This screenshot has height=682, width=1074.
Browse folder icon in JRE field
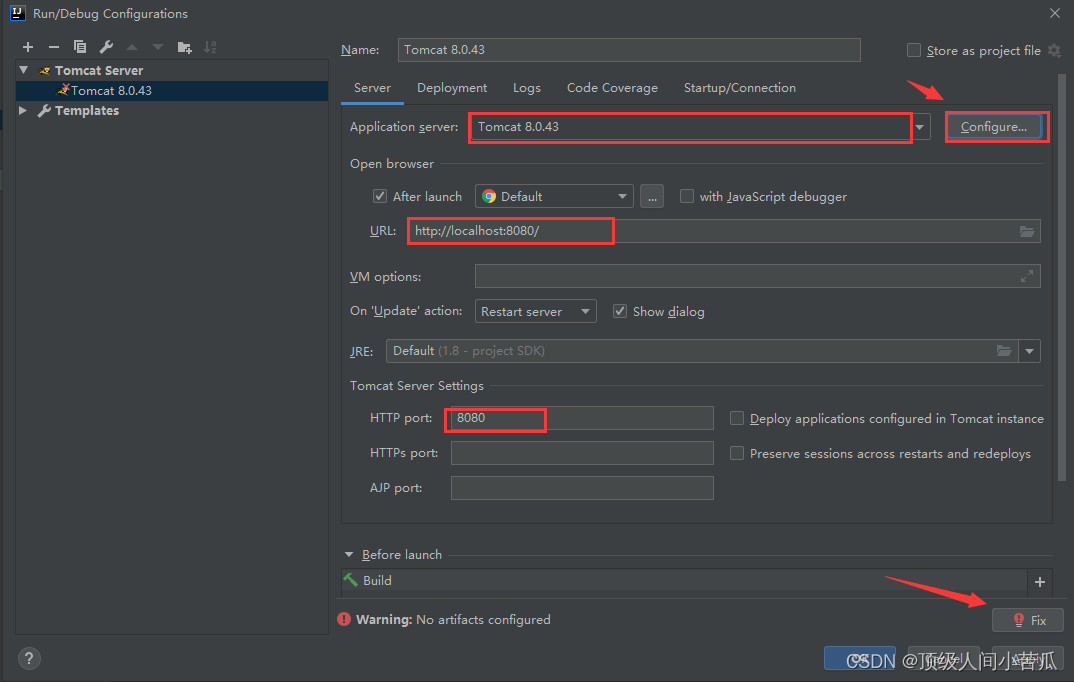1004,351
